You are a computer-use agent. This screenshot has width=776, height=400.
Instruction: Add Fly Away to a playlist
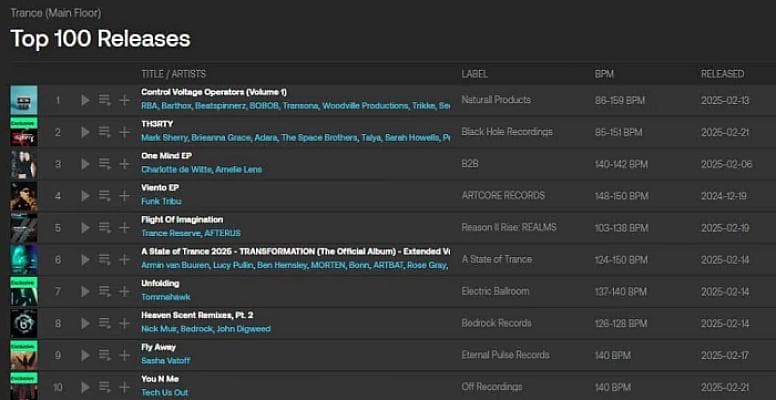click(x=124, y=355)
